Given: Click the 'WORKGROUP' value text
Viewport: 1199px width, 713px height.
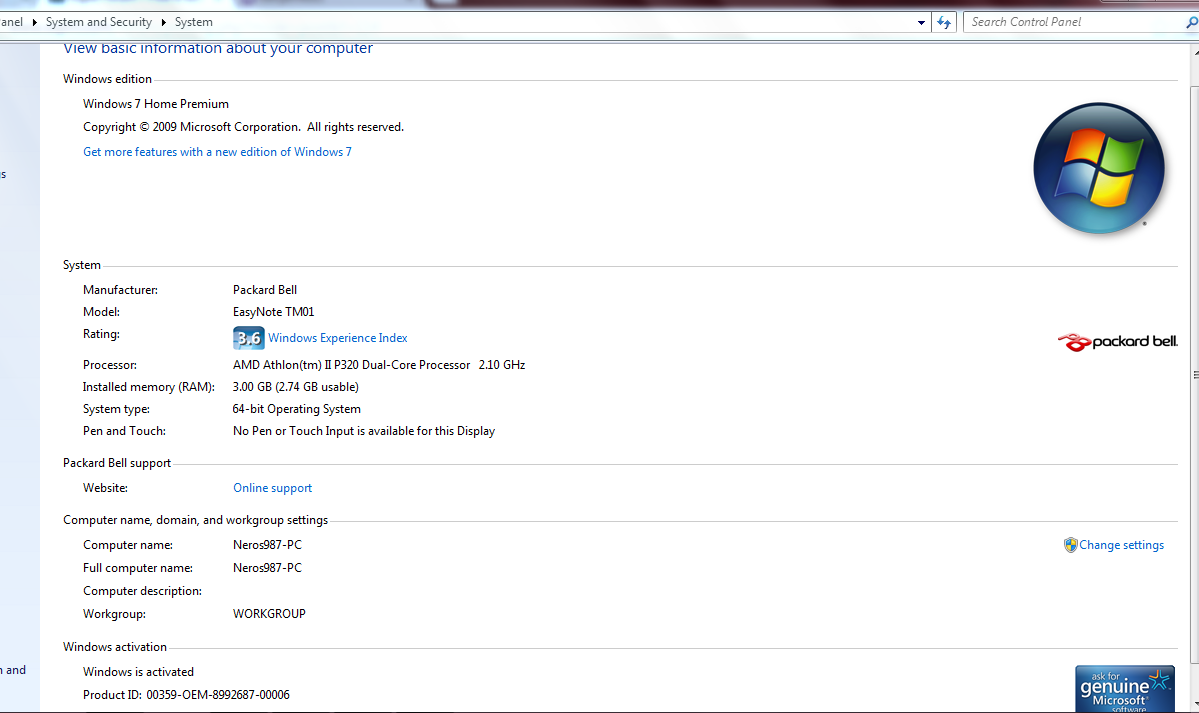Looking at the screenshot, I should [269, 614].
